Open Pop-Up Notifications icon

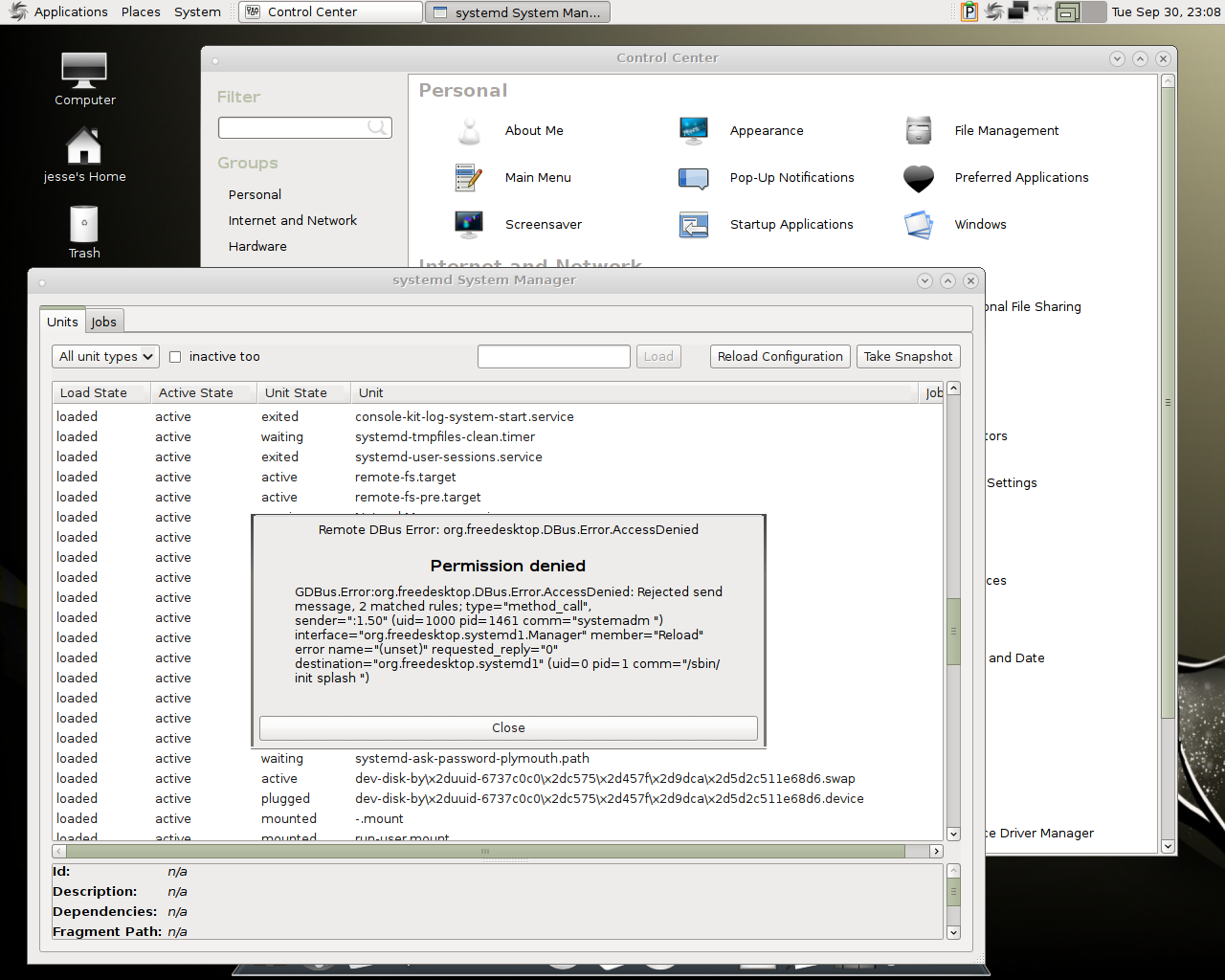point(693,177)
